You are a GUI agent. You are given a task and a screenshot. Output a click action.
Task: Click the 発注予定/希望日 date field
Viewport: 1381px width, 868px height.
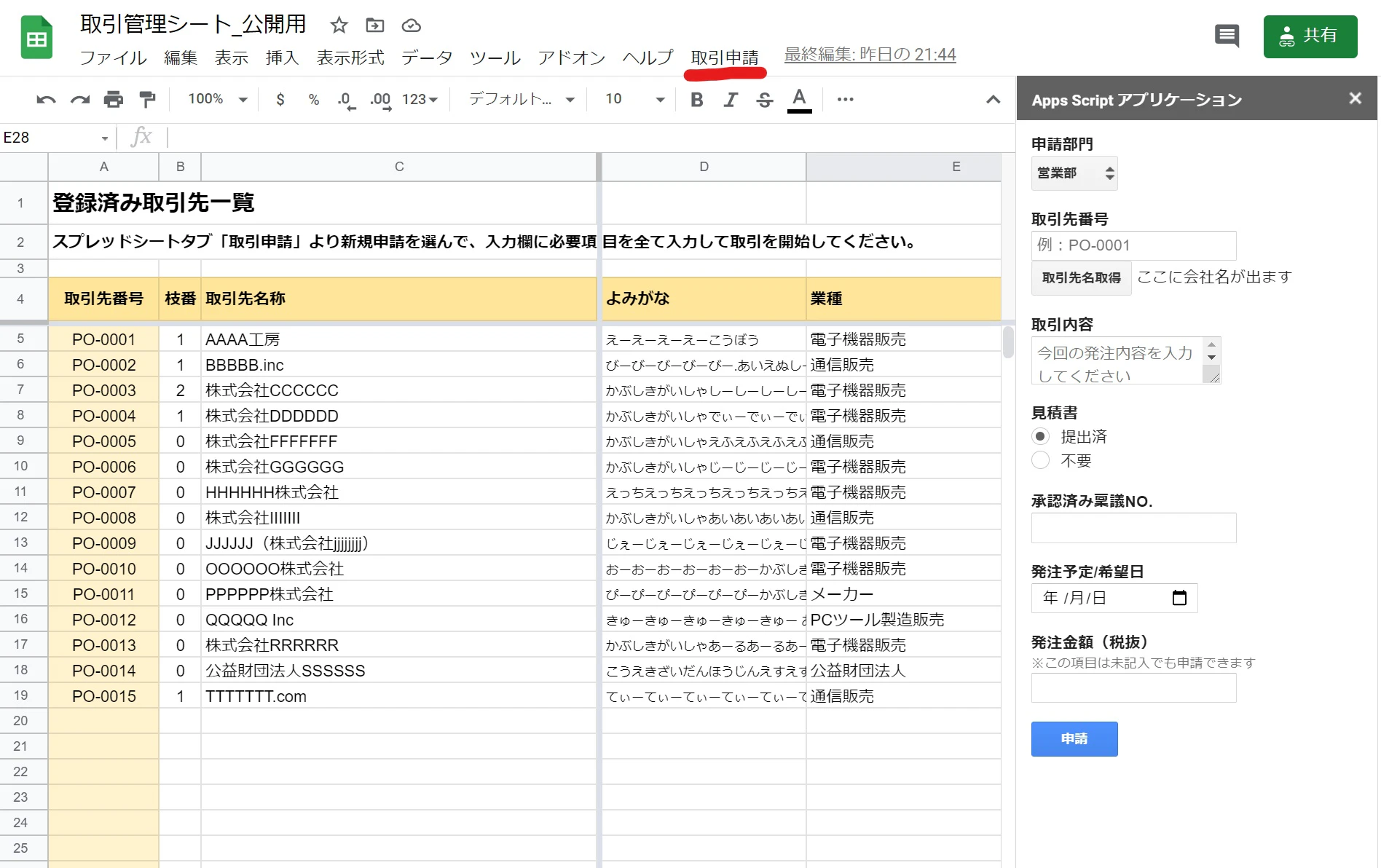click(1114, 598)
